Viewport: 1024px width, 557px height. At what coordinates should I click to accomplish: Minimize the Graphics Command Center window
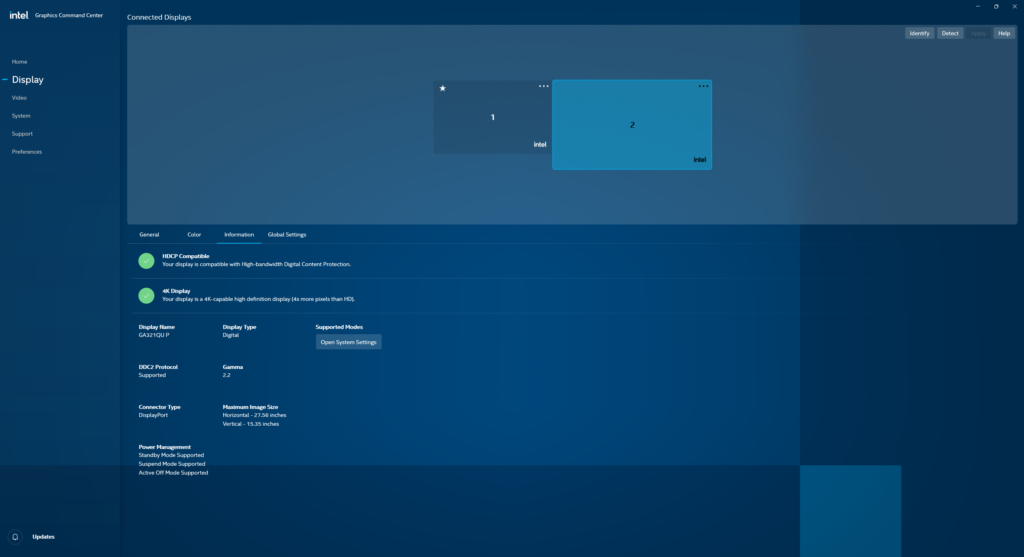tap(978, 7)
